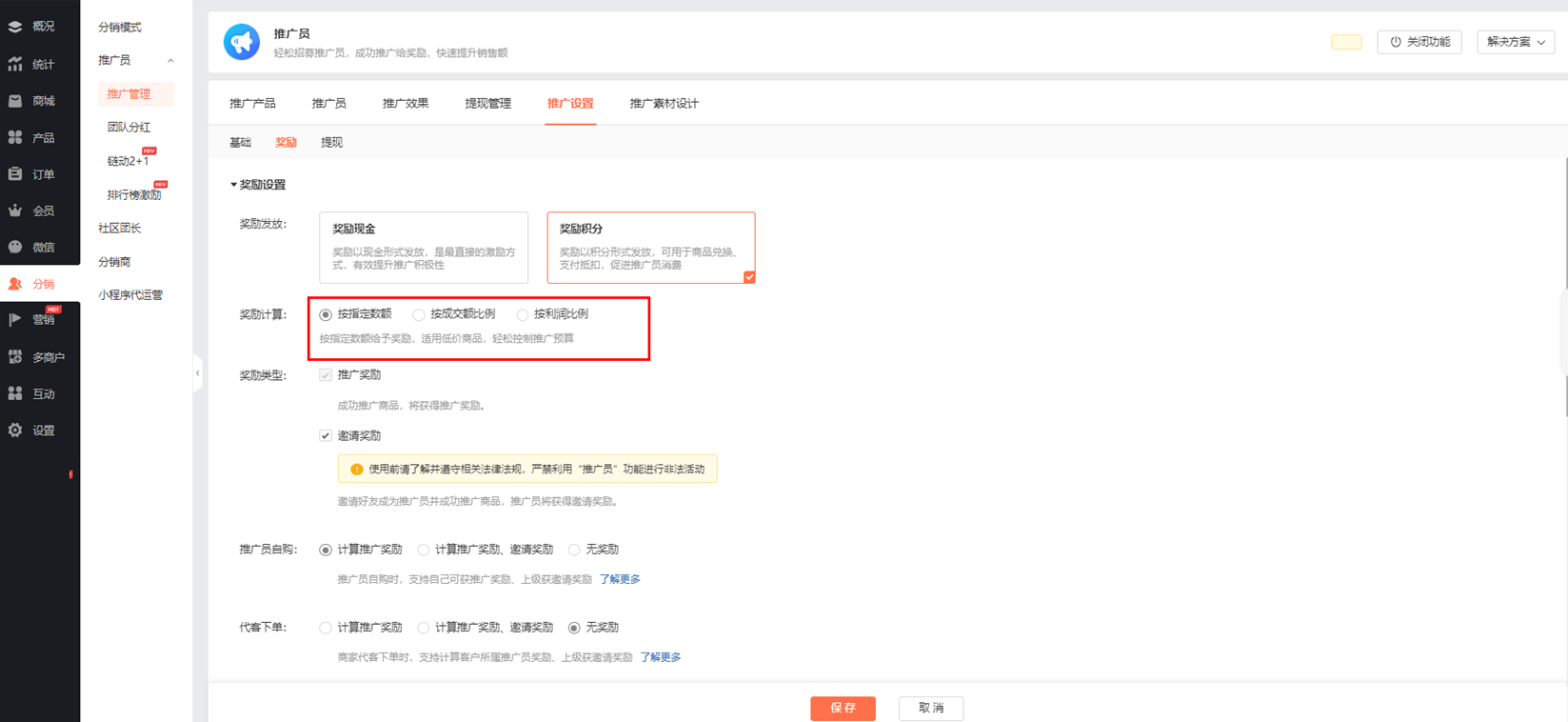Image resolution: width=1568 pixels, height=722 pixels.
Task: Open 社区团长 in the submenu
Action: (120, 228)
